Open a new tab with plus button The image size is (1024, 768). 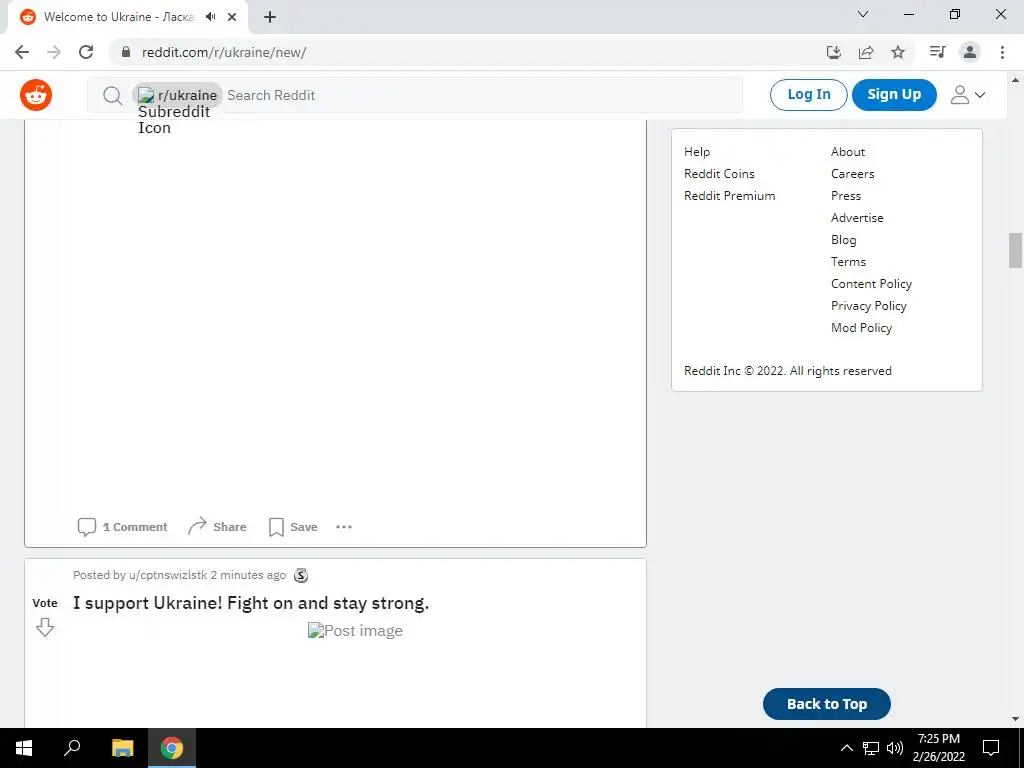click(x=270, y=17)
